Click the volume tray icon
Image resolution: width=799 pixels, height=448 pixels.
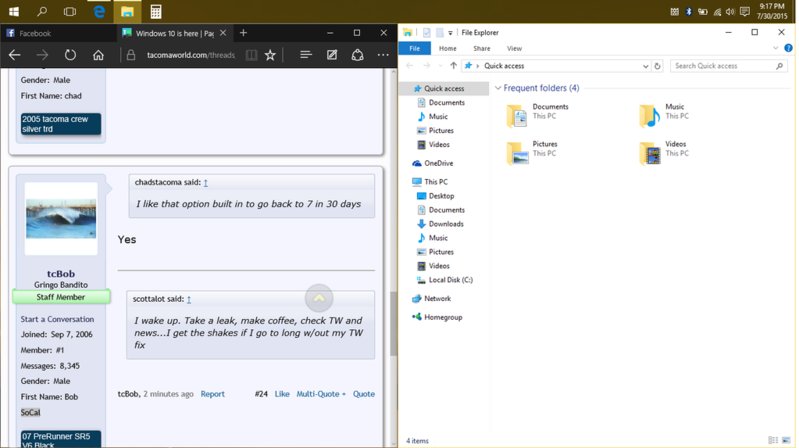[x=730, y=12]
